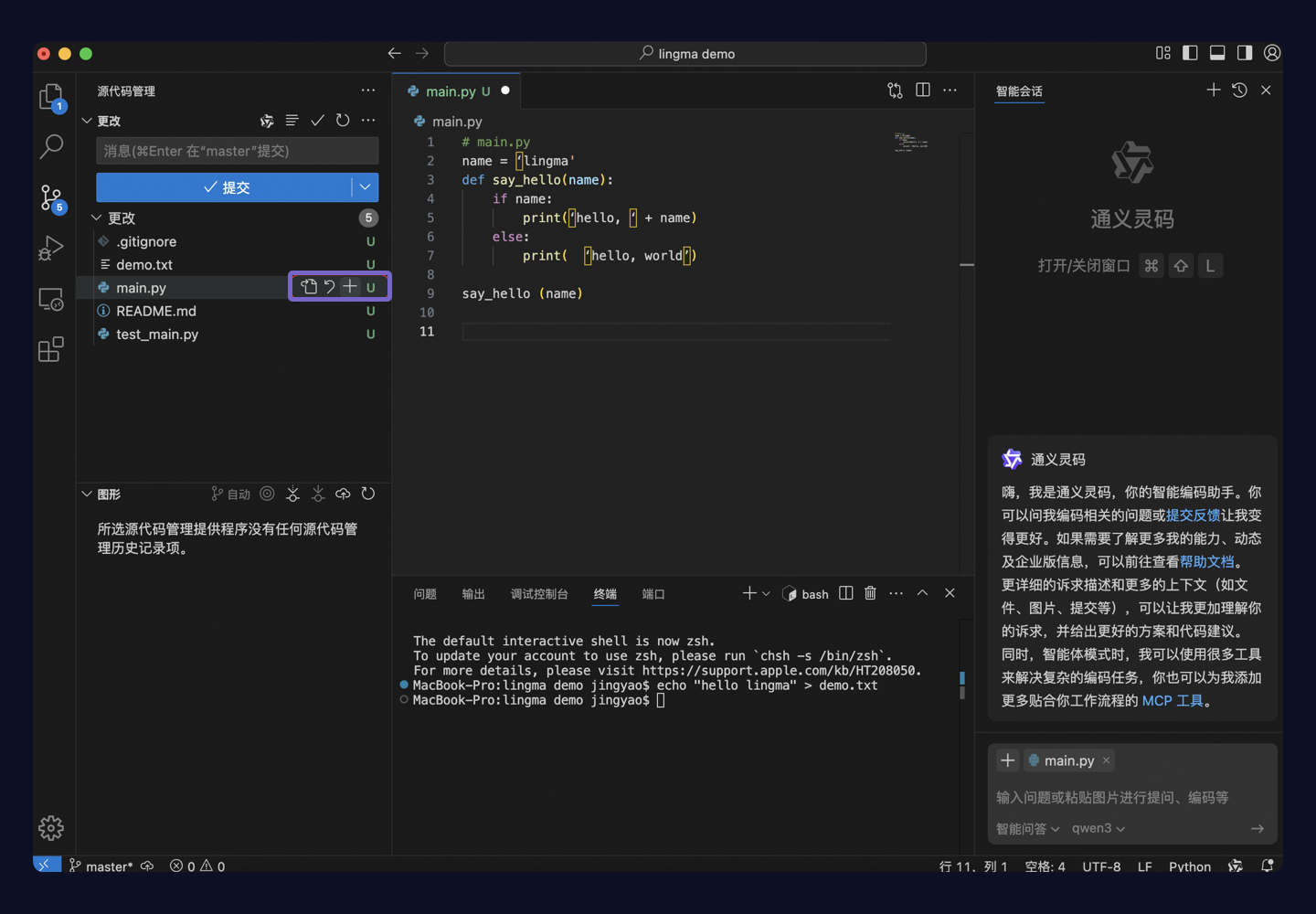The height and width of the screenshot is (914, 1316).
Task: Open changes compare icon in editor toolbar
Action: point(895,90)
